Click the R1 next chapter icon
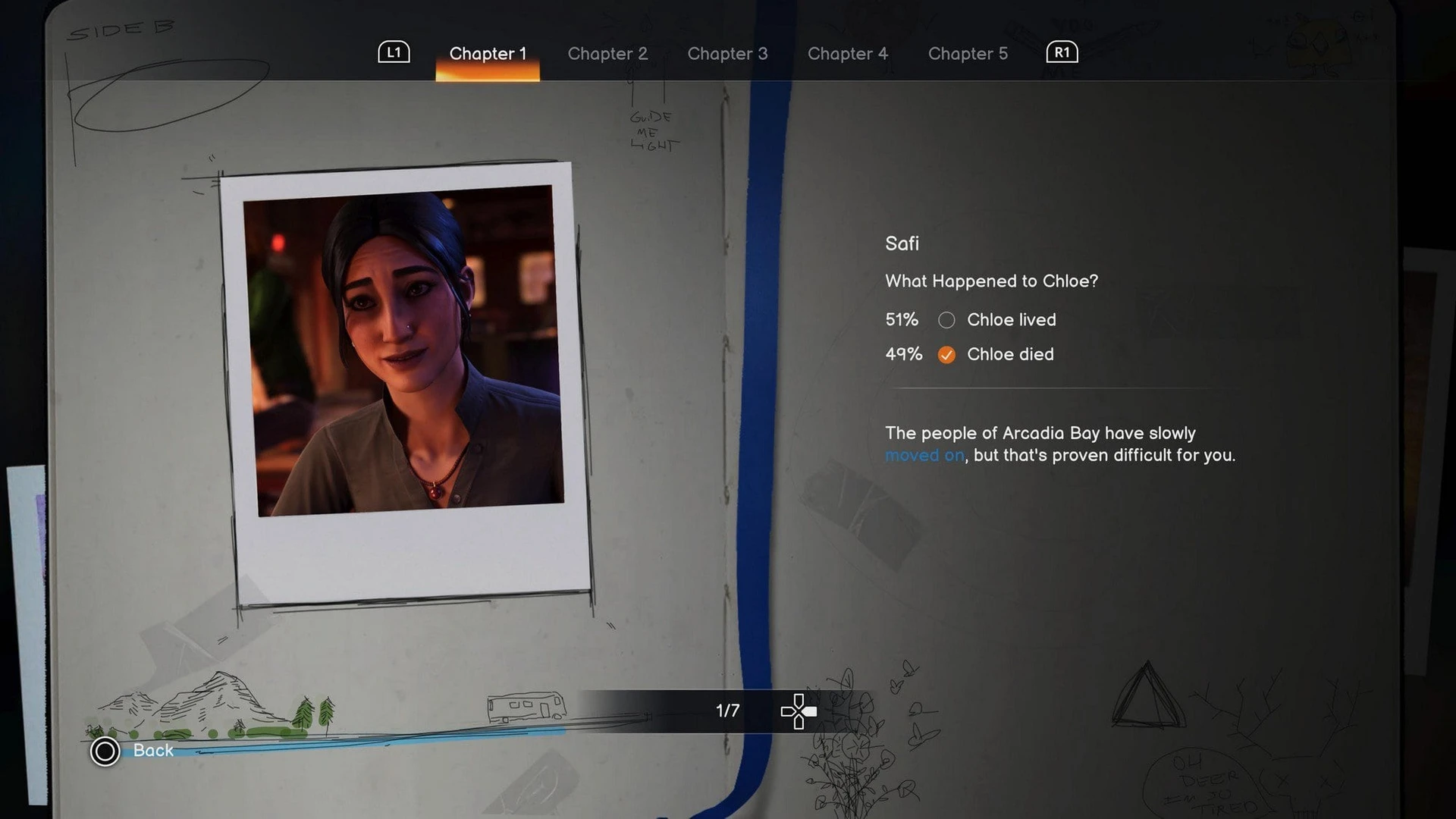 [1062, 52]
